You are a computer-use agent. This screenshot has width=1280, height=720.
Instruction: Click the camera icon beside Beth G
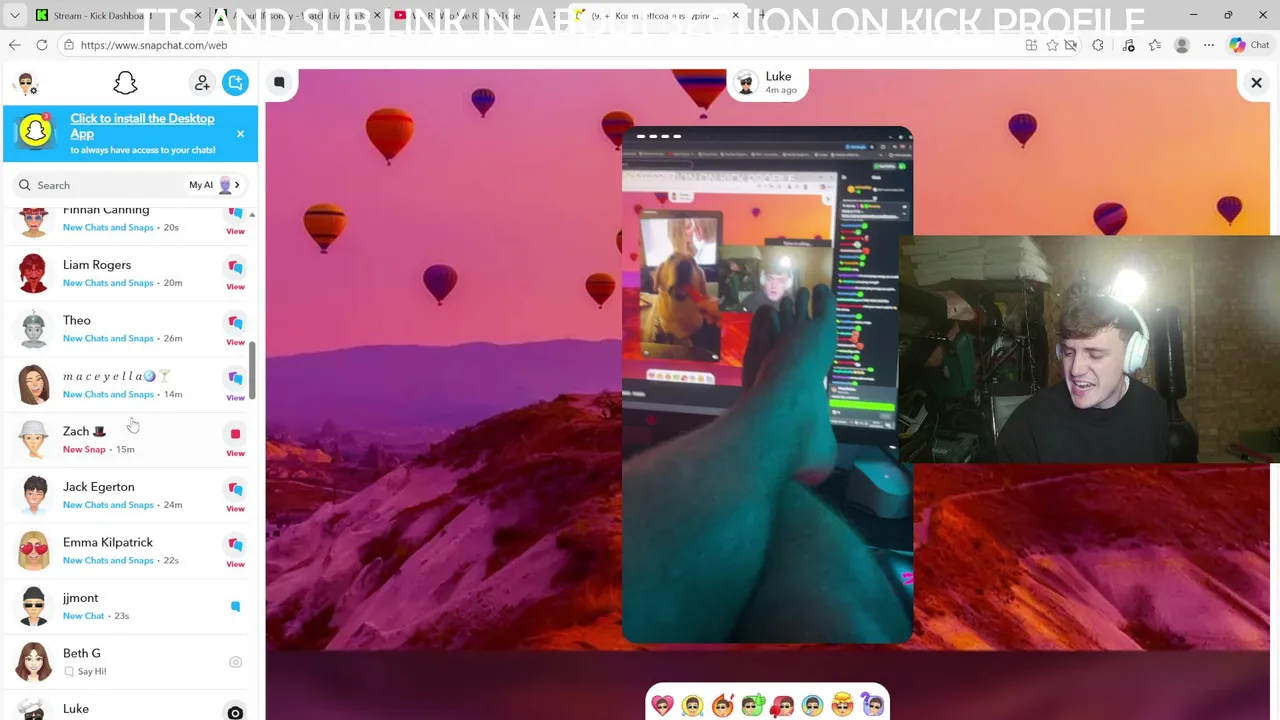point(235,662)
